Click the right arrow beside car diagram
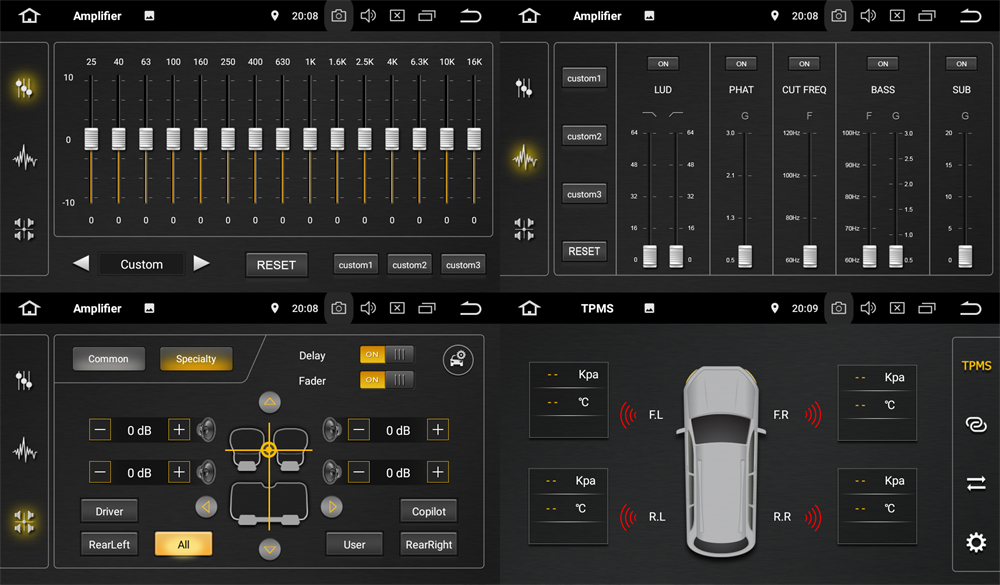The width and height of the screenshot is (1000, 585). pos(332,507)
